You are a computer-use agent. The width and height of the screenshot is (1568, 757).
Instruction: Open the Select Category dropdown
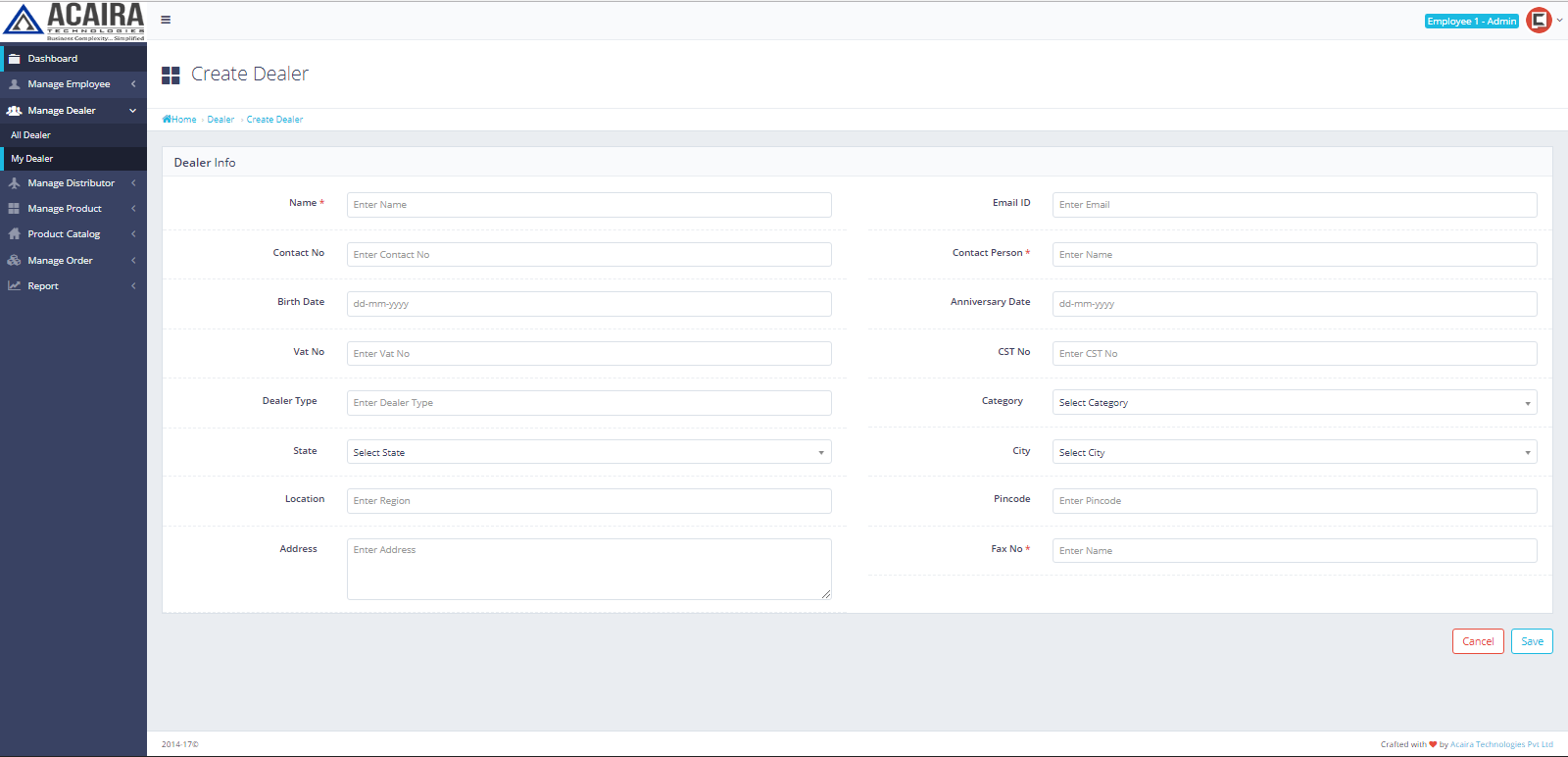[1294, 403]
